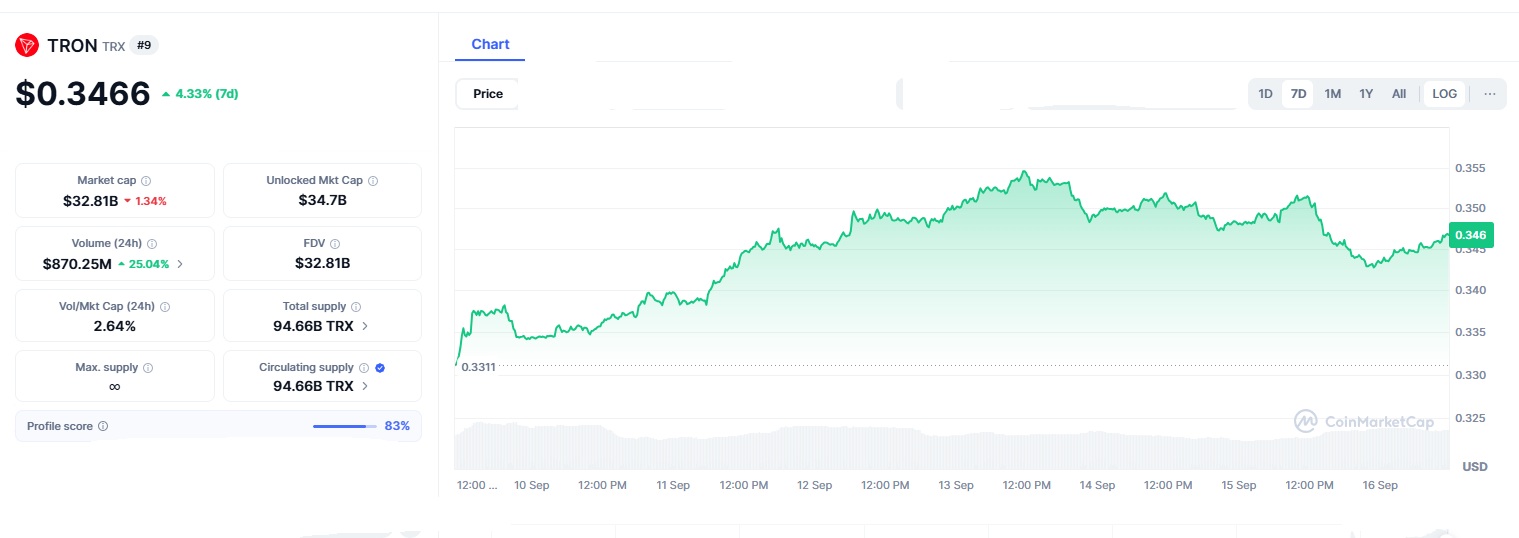Click the verified badge beside Circulating supply
The width and height of the screenshot is (1519, 538).
point(380,368)
